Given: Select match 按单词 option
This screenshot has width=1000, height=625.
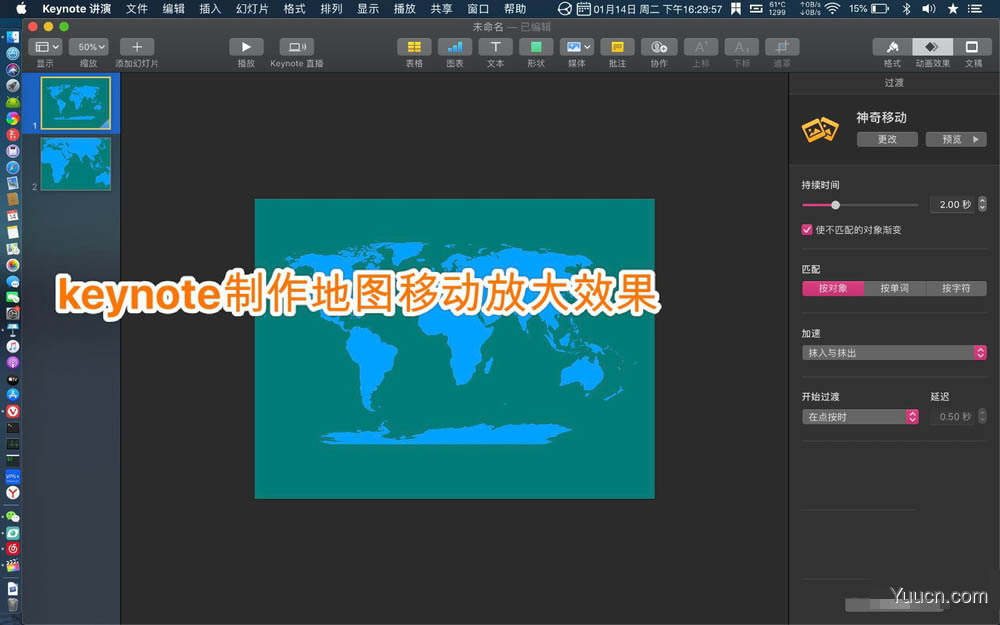Looking at the screenshot, I should [x=895, y=288].
